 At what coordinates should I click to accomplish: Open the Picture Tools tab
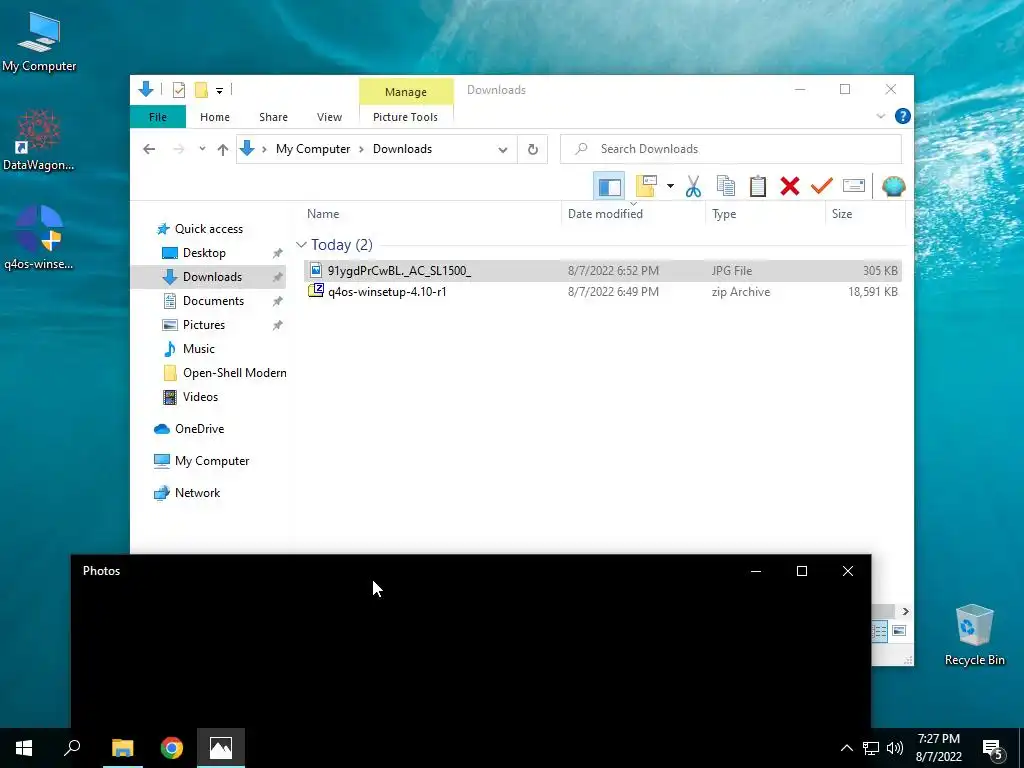(405, 117)
